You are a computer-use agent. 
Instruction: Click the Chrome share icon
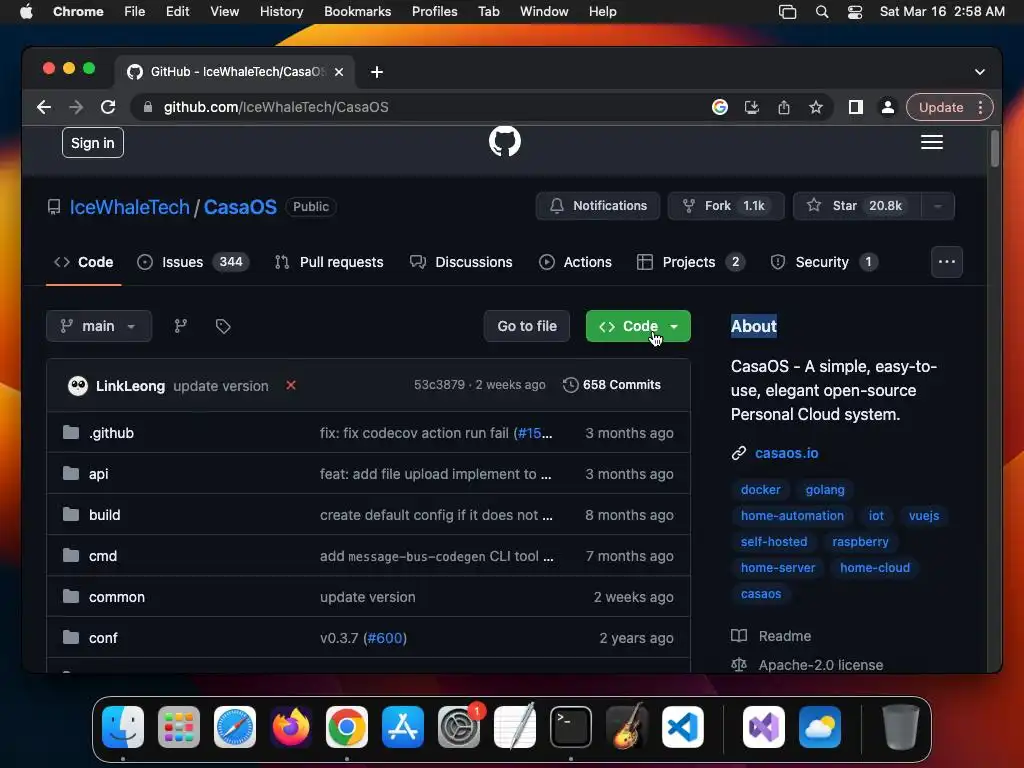[x=784, y=107]
